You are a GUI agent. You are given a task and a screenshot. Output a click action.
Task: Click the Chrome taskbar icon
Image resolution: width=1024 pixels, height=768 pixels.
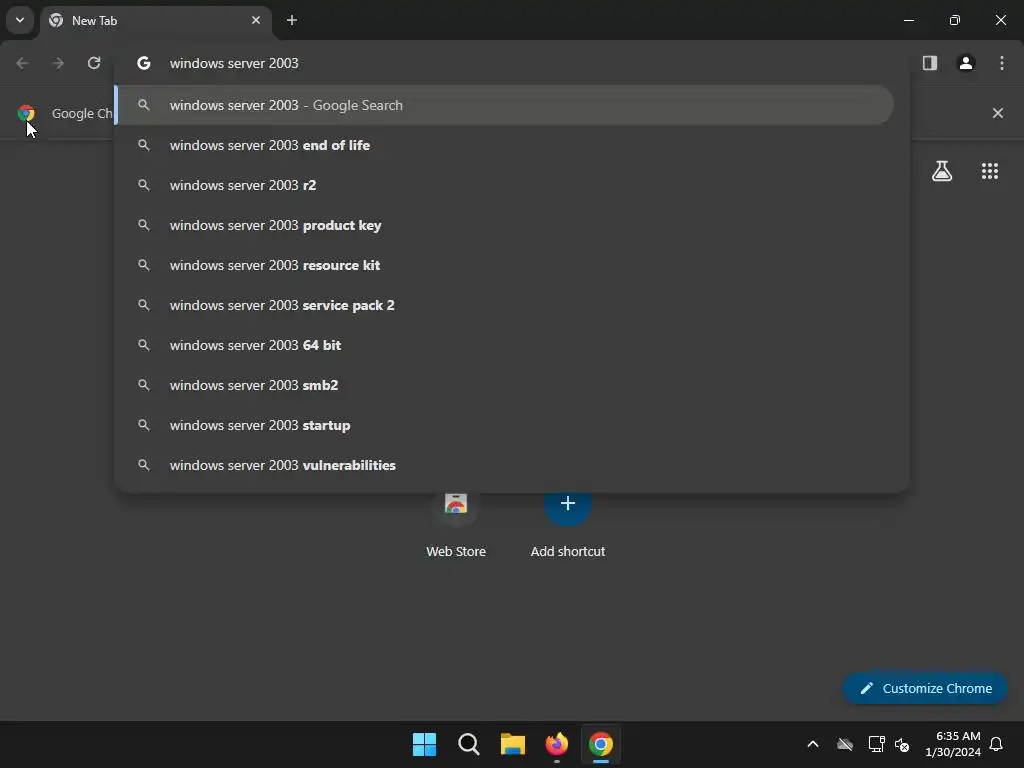click(x=601, y=744)
